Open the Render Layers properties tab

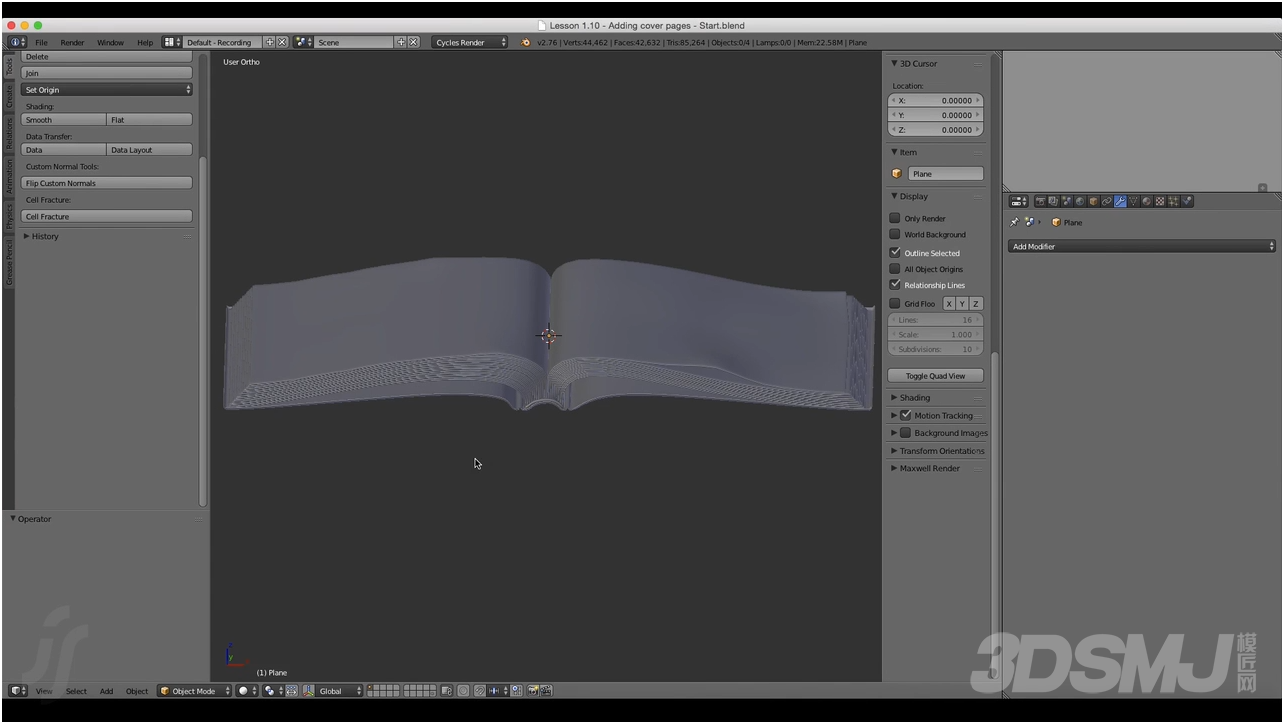[x=1054, y=201]
